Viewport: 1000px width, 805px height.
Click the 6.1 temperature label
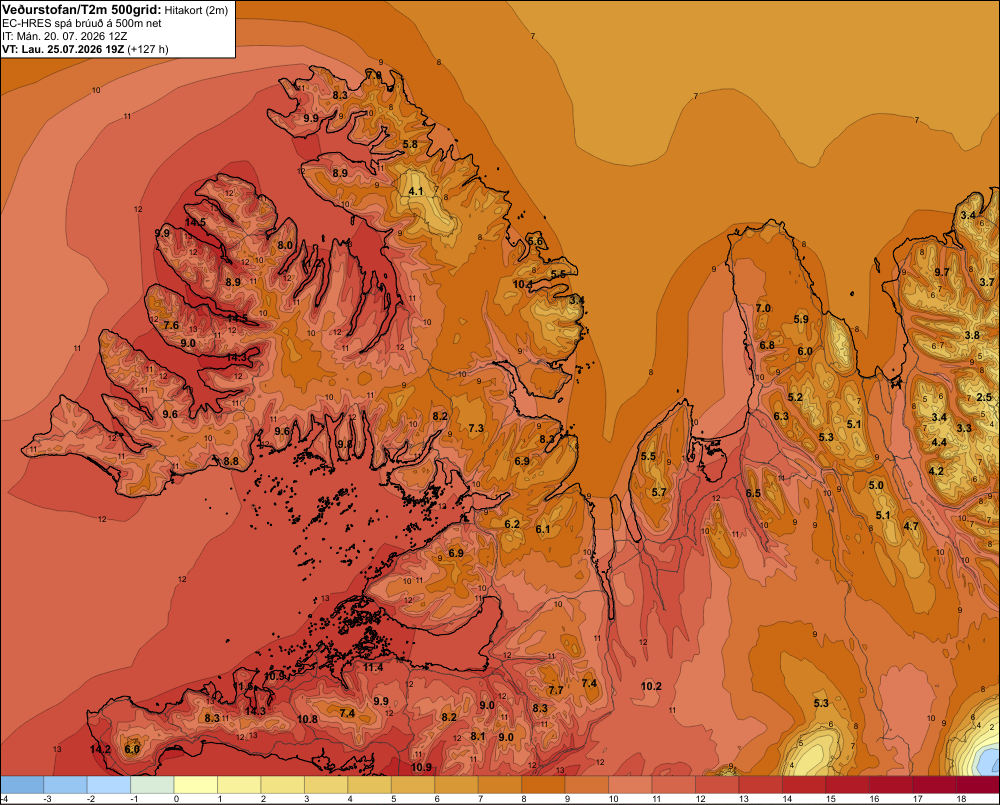[543, 529]
